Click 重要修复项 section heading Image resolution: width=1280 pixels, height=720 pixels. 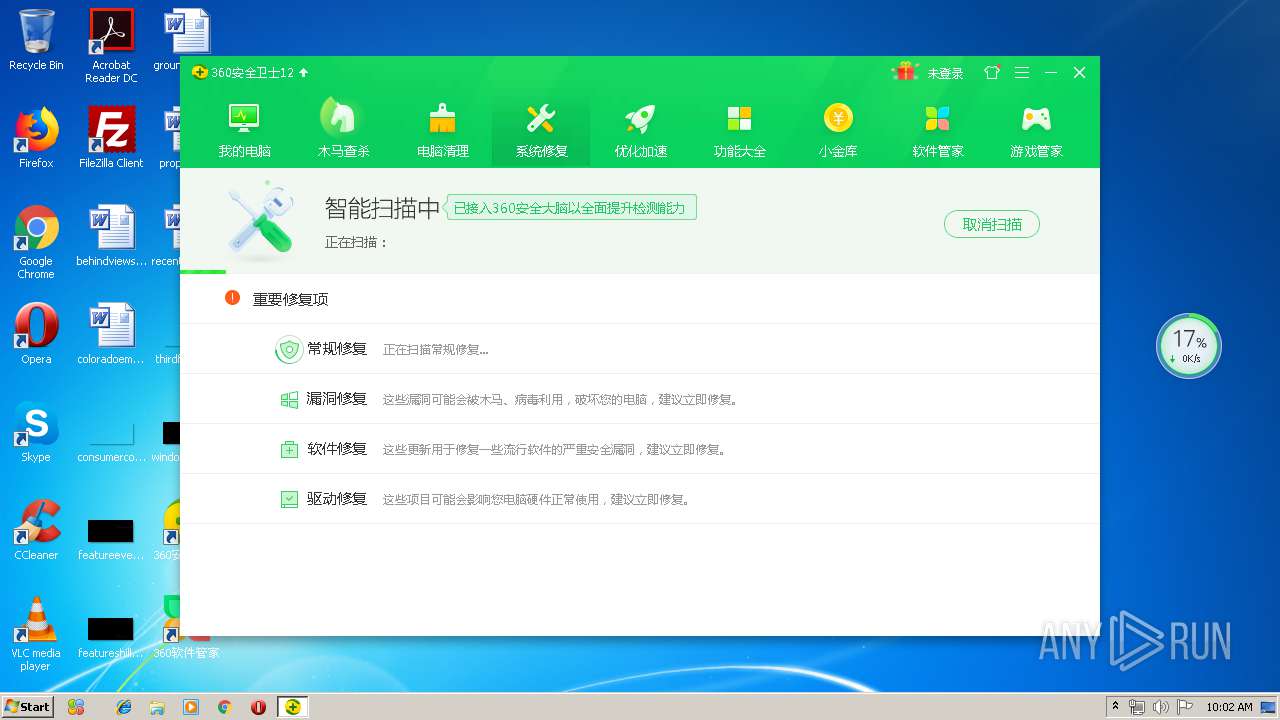tap(290, 299)
